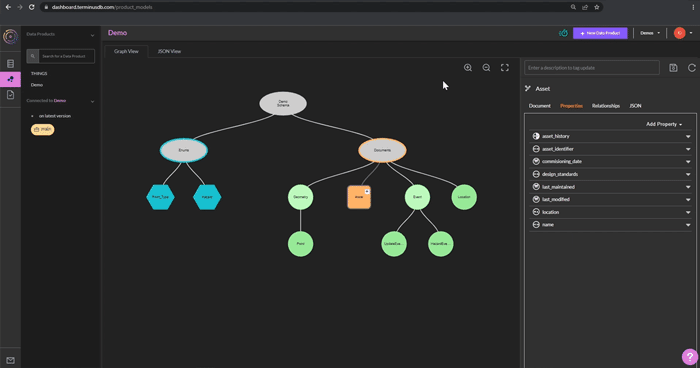
Task: Click the description to tag update field
Action: coord(592,68)
